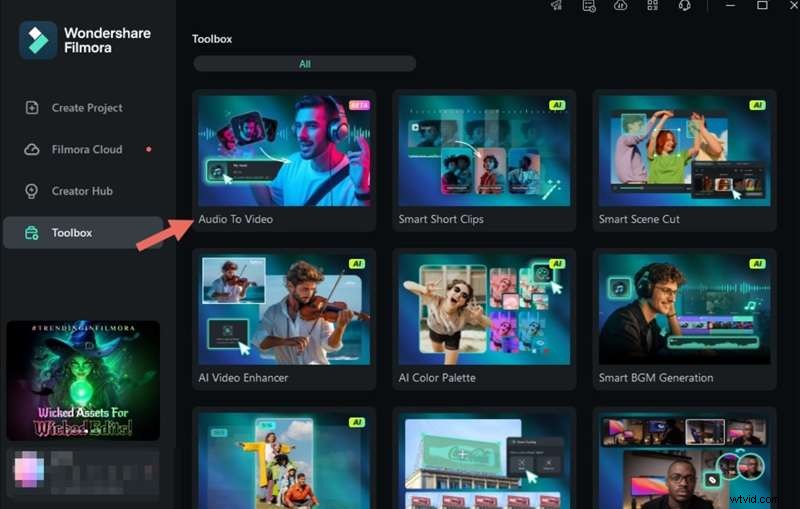This screenshot has width=800, height=509.
Task: Click the AI badge on Smart Scene Cut
Action: point(757,105)
